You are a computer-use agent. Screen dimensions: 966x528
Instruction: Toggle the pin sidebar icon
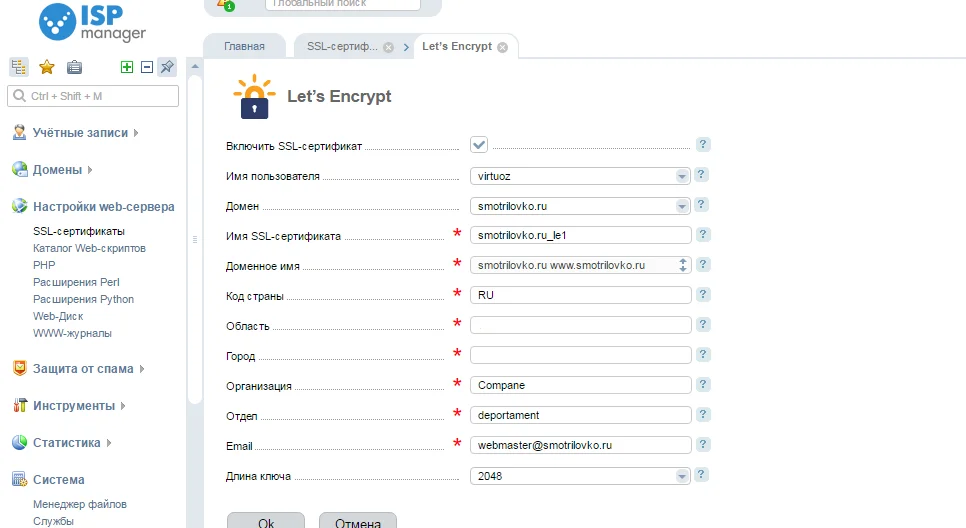click(167, 67)
